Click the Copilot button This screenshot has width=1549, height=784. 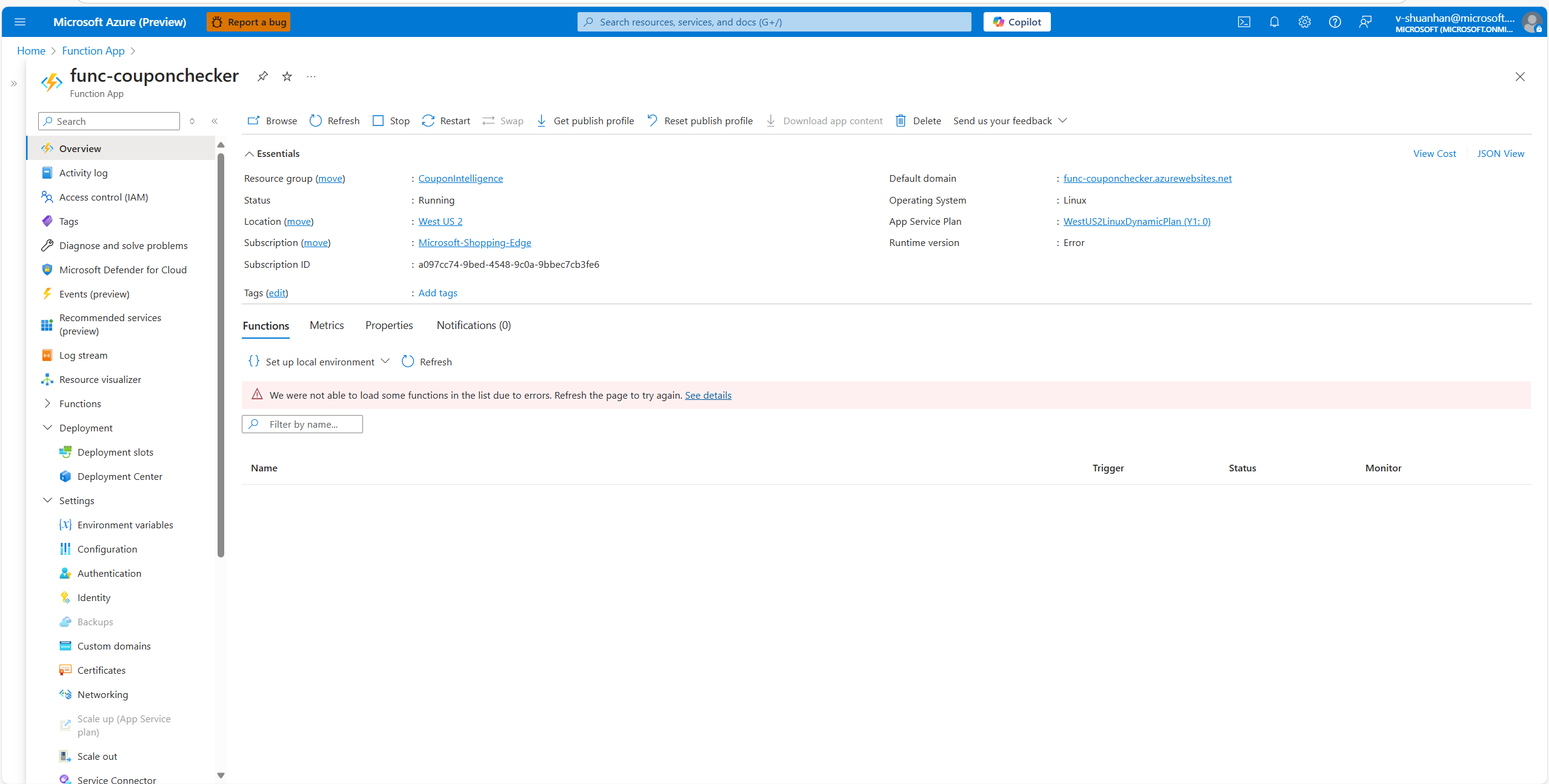point(1017,22)
